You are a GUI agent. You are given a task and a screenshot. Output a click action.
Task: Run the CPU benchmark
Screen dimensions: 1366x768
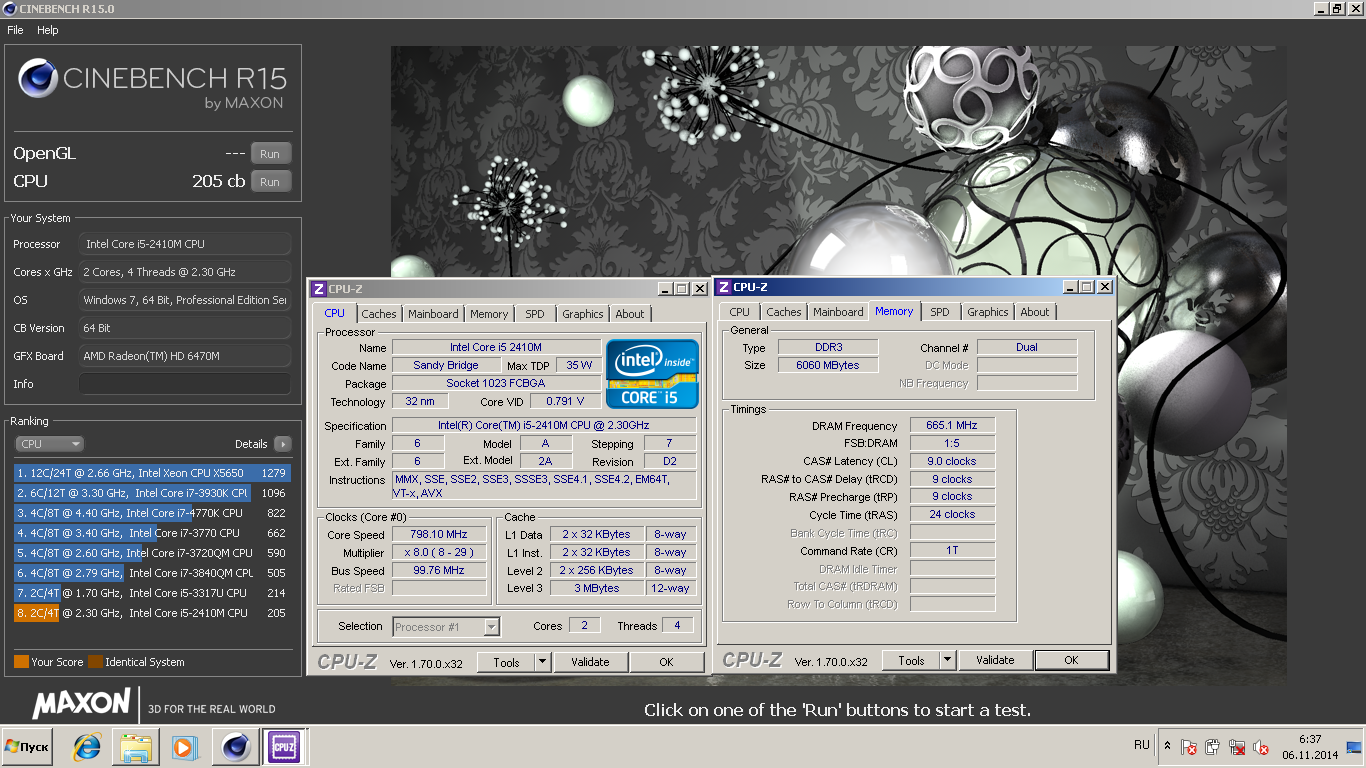point(270,182)
